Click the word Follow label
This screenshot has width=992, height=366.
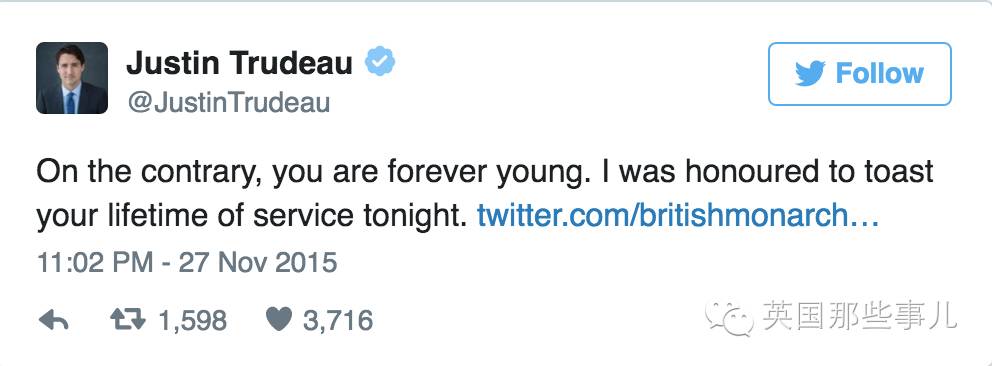click(x=879, y=74)
